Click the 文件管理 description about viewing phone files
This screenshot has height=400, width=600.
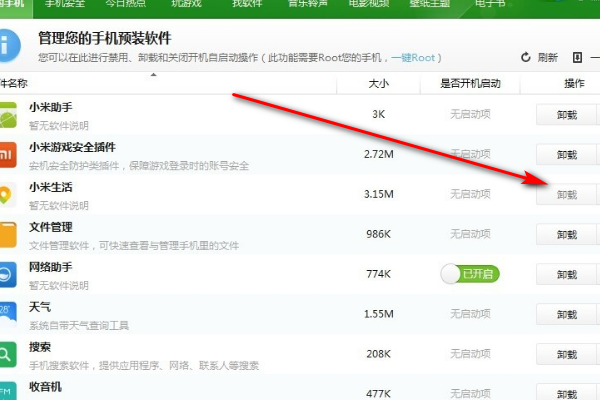pos(134,246)
